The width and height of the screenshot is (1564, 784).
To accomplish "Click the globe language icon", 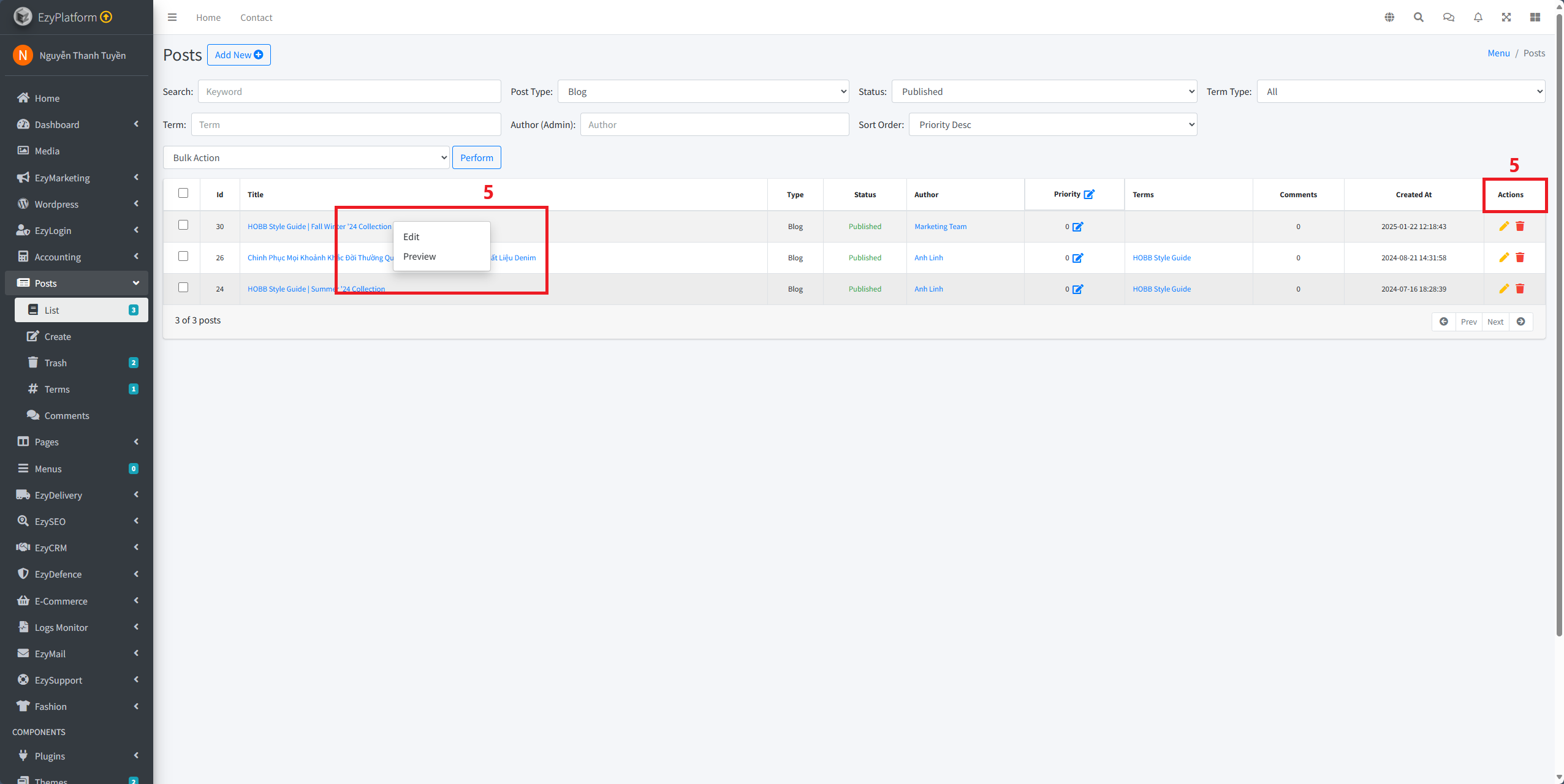I will 1389,17.
